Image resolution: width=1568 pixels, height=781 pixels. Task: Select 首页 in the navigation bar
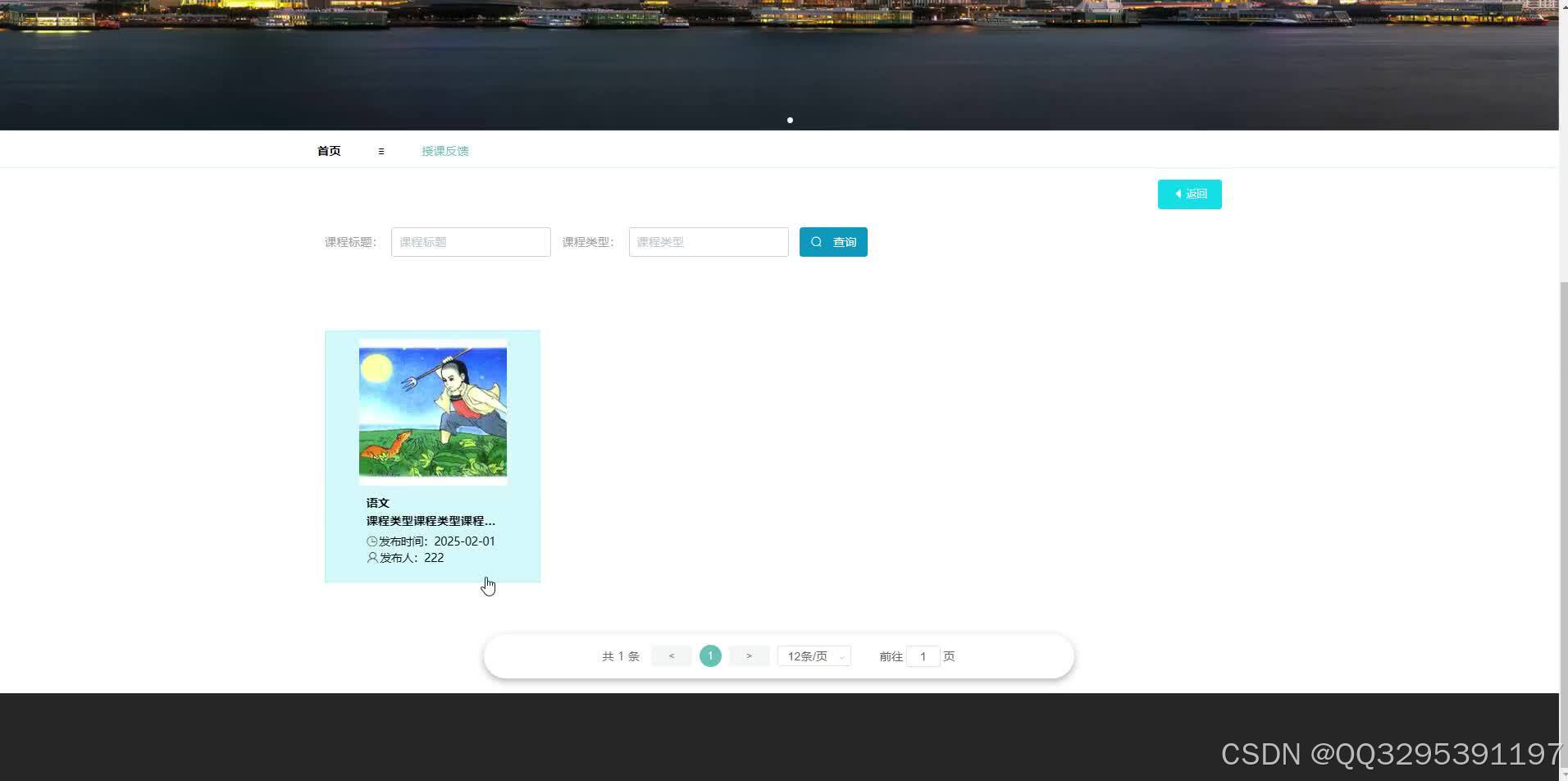328,151
